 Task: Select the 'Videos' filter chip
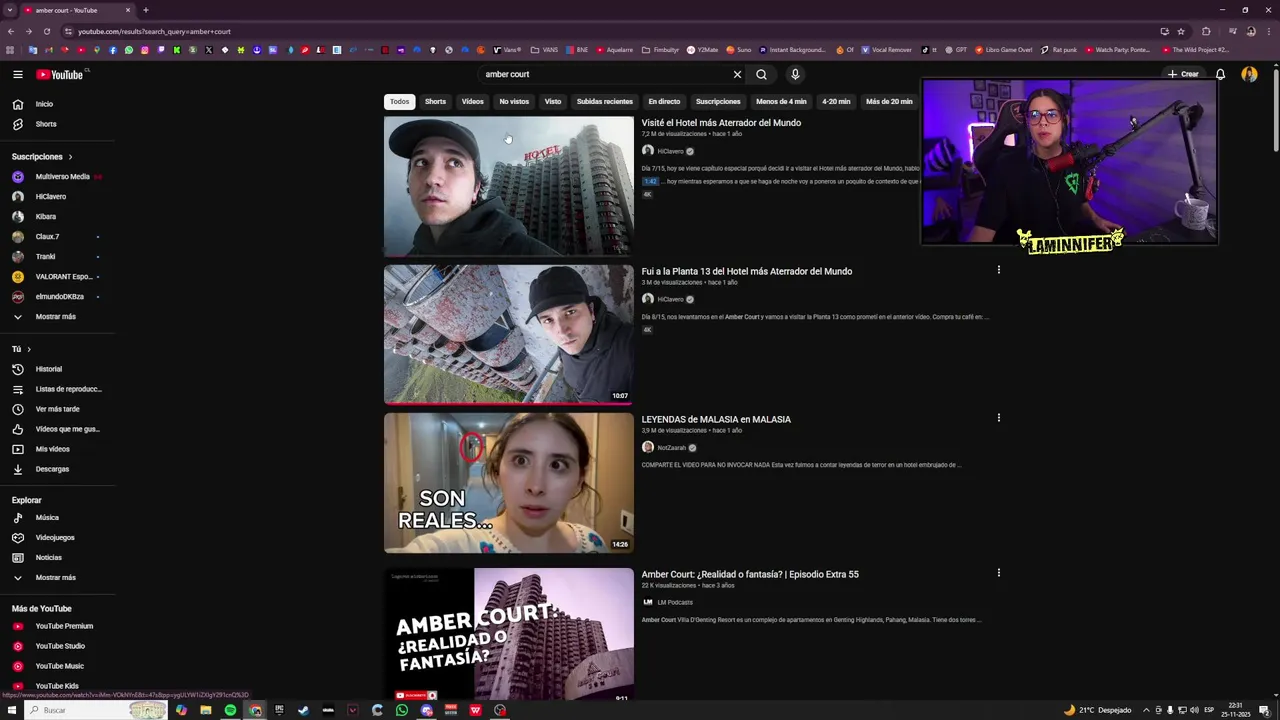472,101
